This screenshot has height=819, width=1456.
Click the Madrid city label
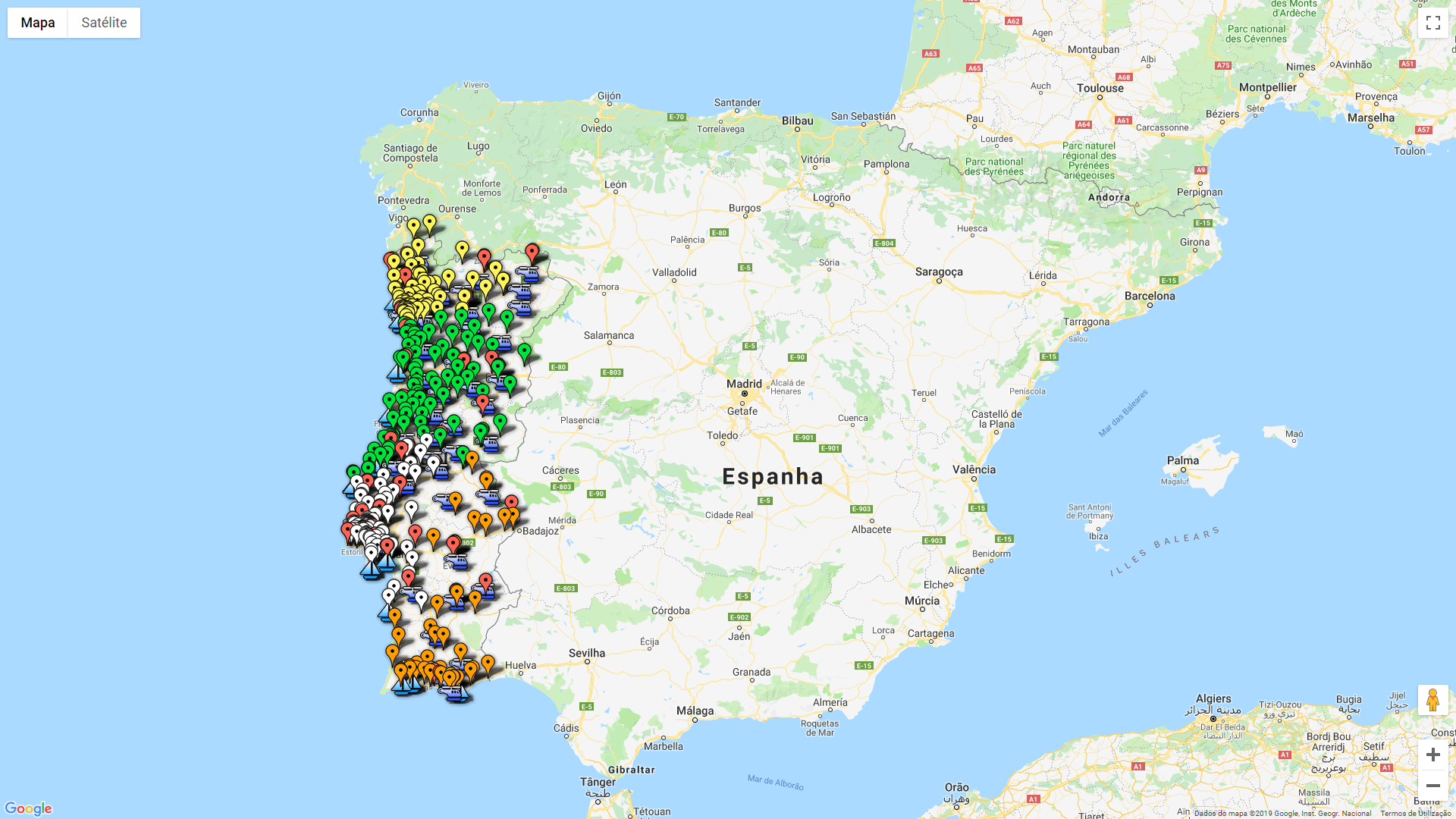pyautogui.click(x=744, y=384)
